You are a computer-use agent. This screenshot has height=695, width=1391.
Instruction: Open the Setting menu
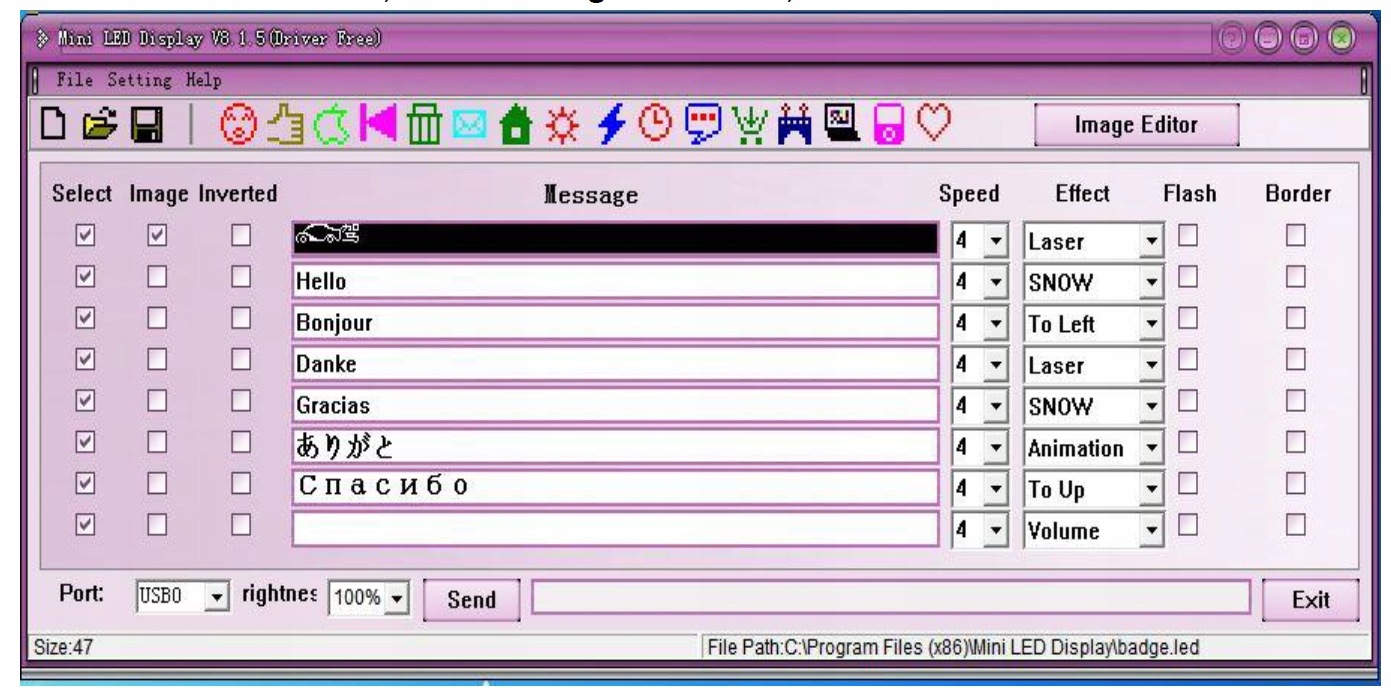[141, 79]
